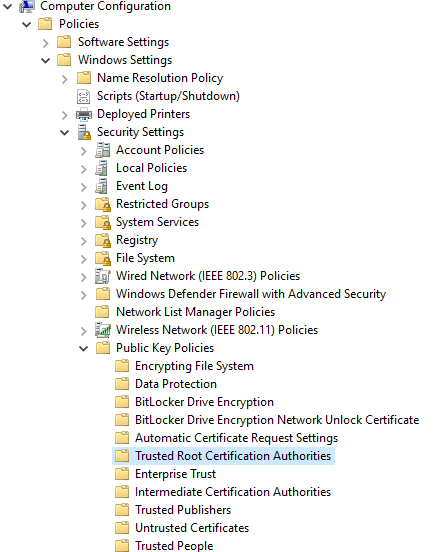Select 'Trusted People' tree item

[x=174, y=545]
